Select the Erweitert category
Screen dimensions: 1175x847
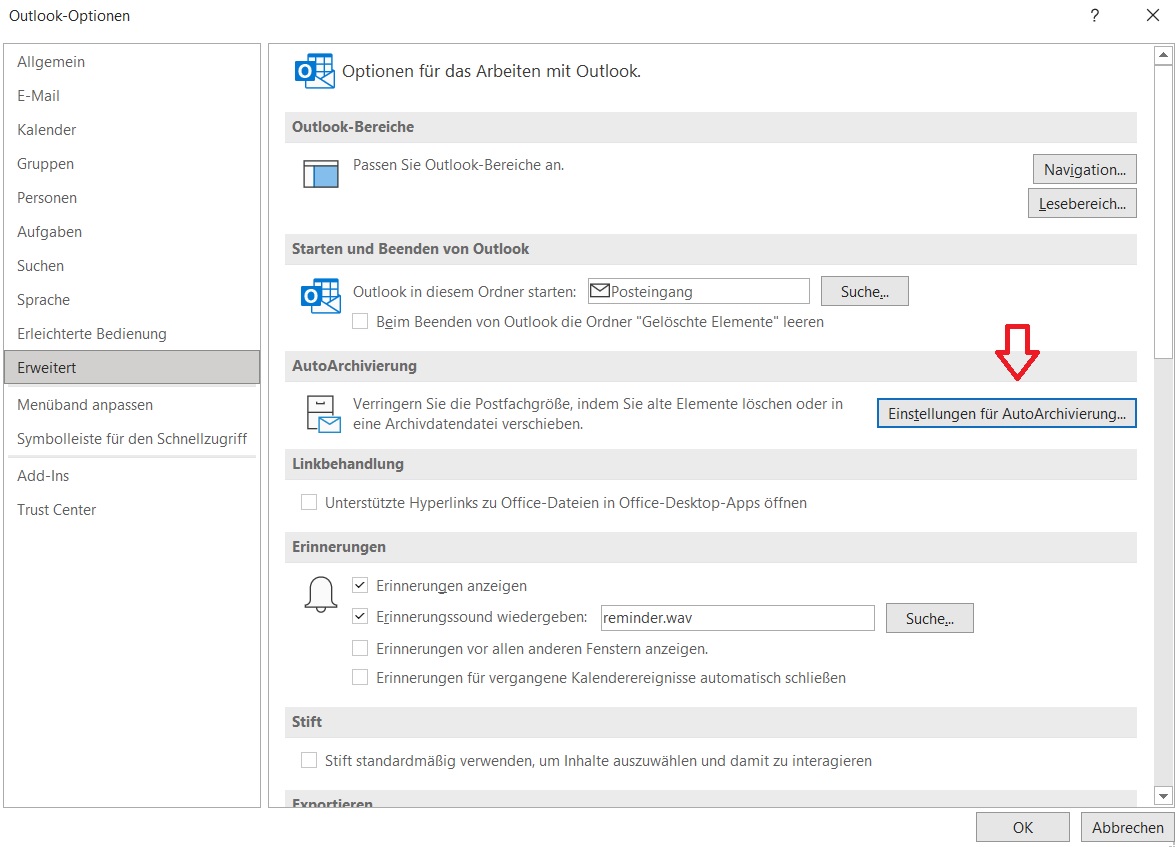tap(132, 367)
